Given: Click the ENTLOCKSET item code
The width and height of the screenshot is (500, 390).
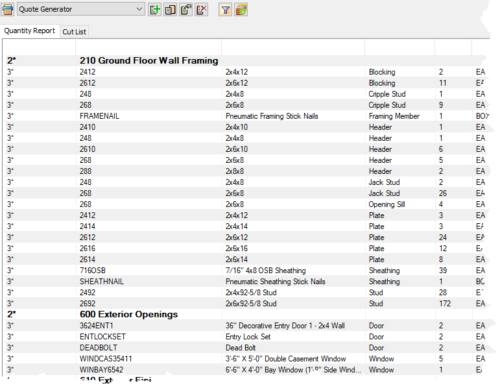Looking at the screenshot, I should pyautogui.click(x=102, y=336).
